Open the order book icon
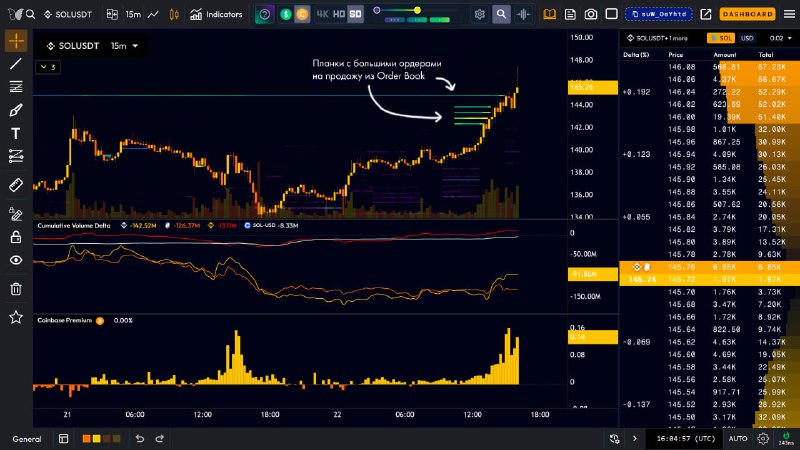The height and width of the screenshot is (450, 800). (x=549, y=14)
